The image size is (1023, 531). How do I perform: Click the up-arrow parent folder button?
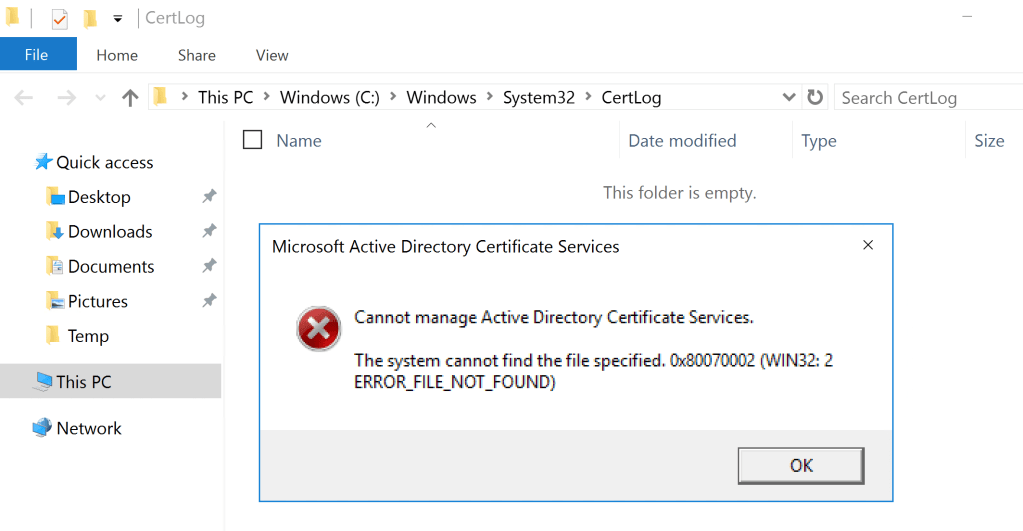[130, 97]
